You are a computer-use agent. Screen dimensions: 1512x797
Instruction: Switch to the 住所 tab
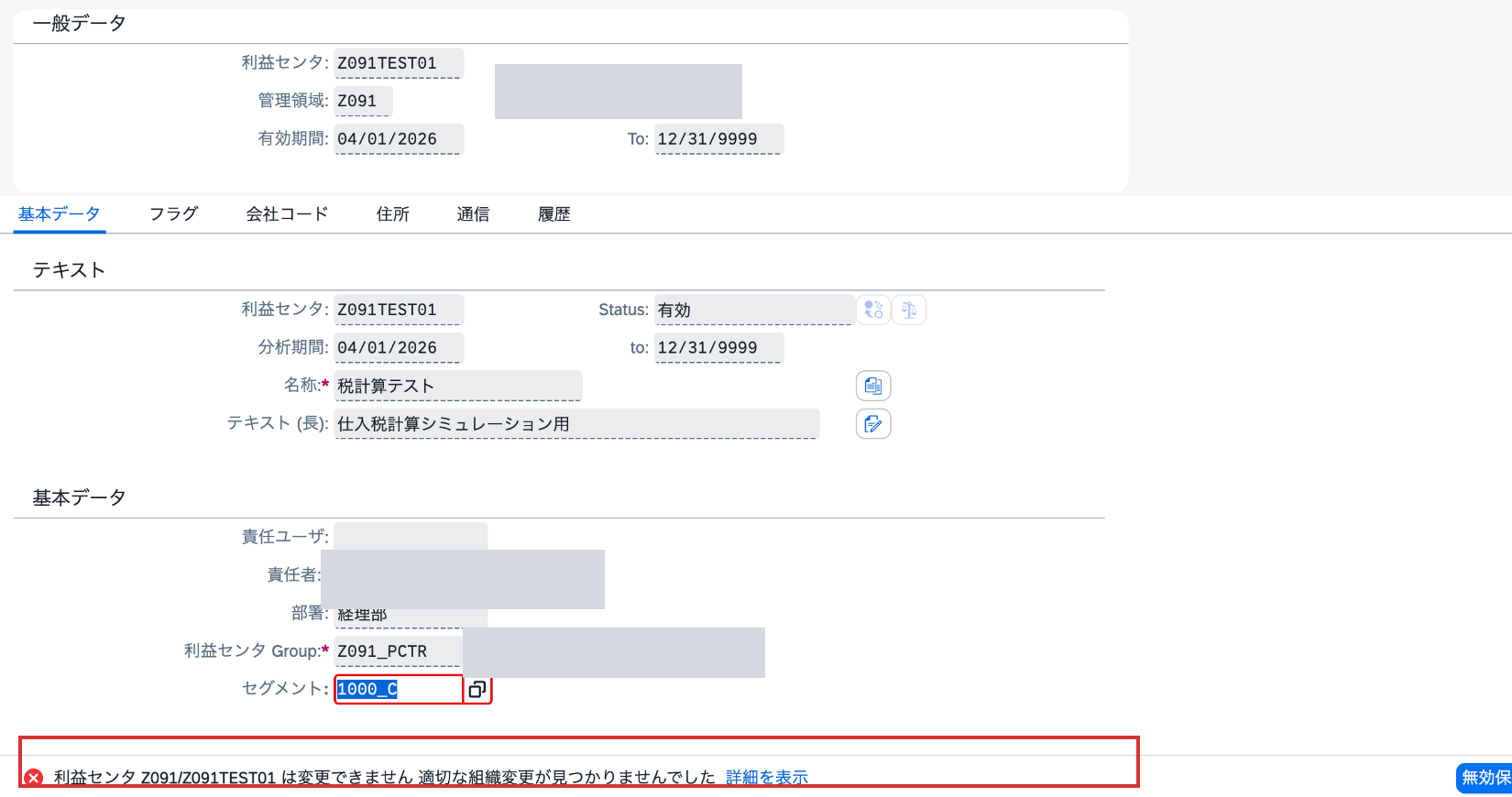(x=393, y=214)
